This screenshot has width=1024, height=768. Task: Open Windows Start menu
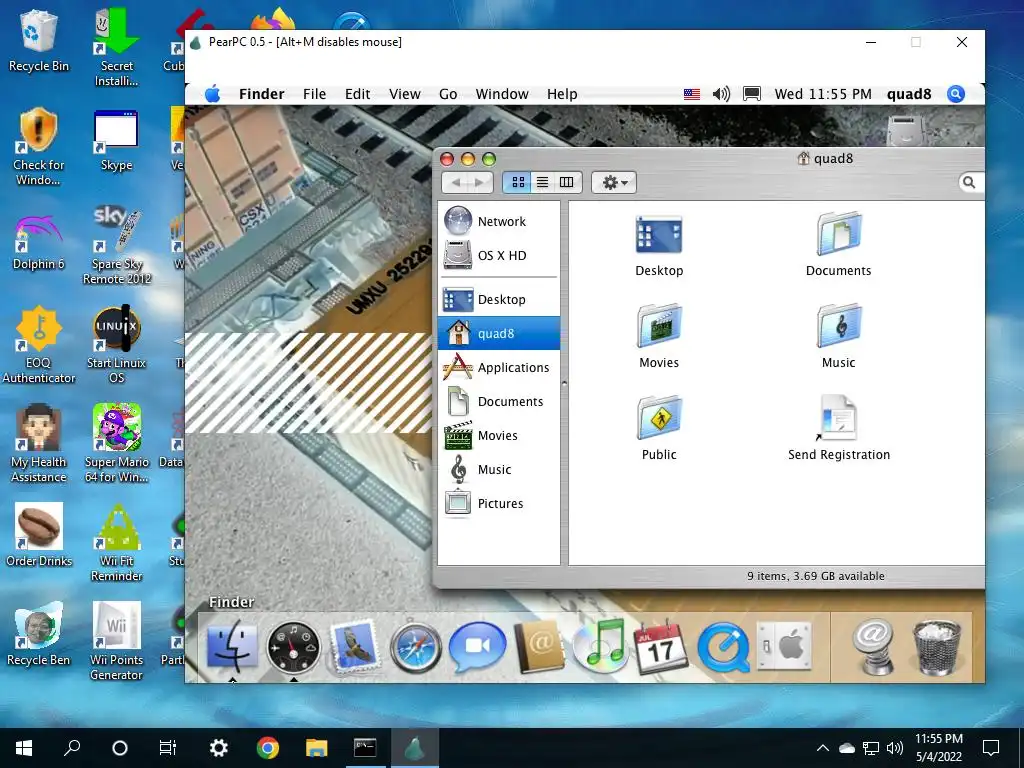(x=24, y=748)
